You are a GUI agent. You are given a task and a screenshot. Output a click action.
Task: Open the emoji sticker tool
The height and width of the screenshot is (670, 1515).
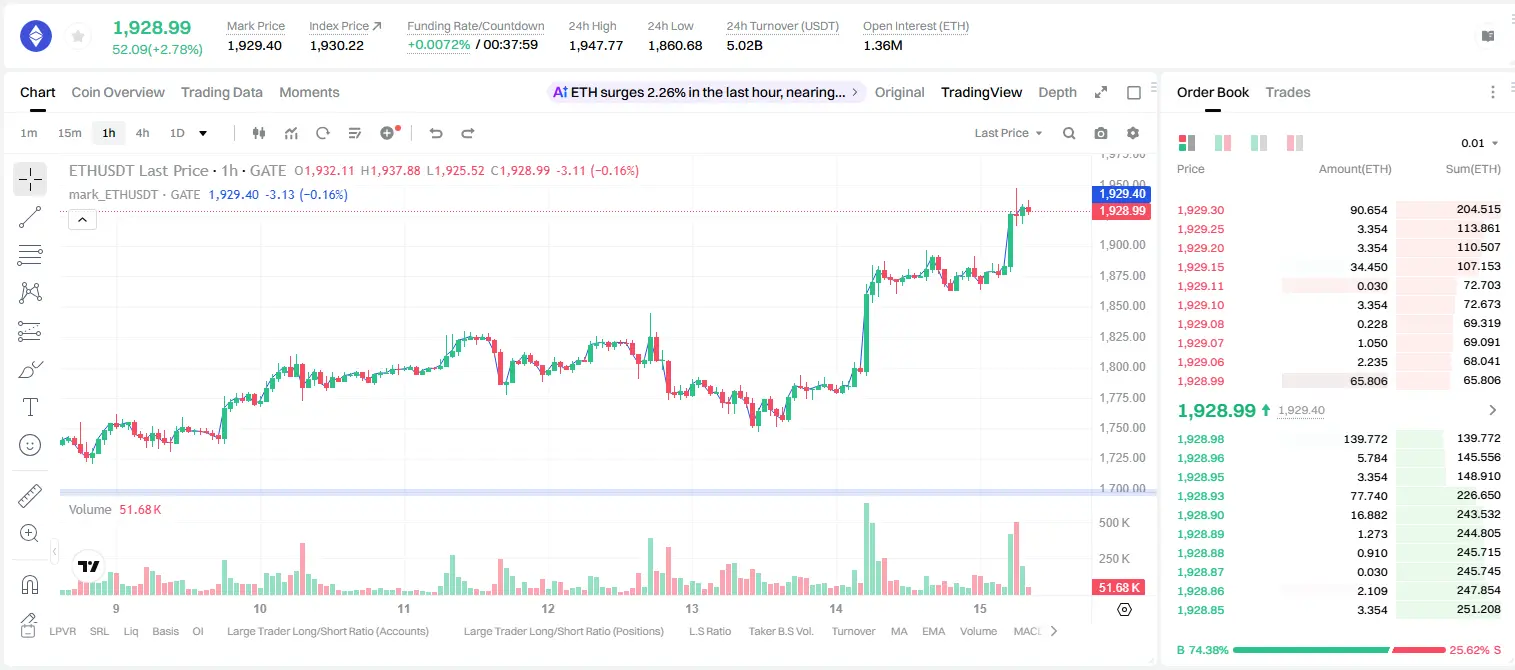(x=30, y=445)
